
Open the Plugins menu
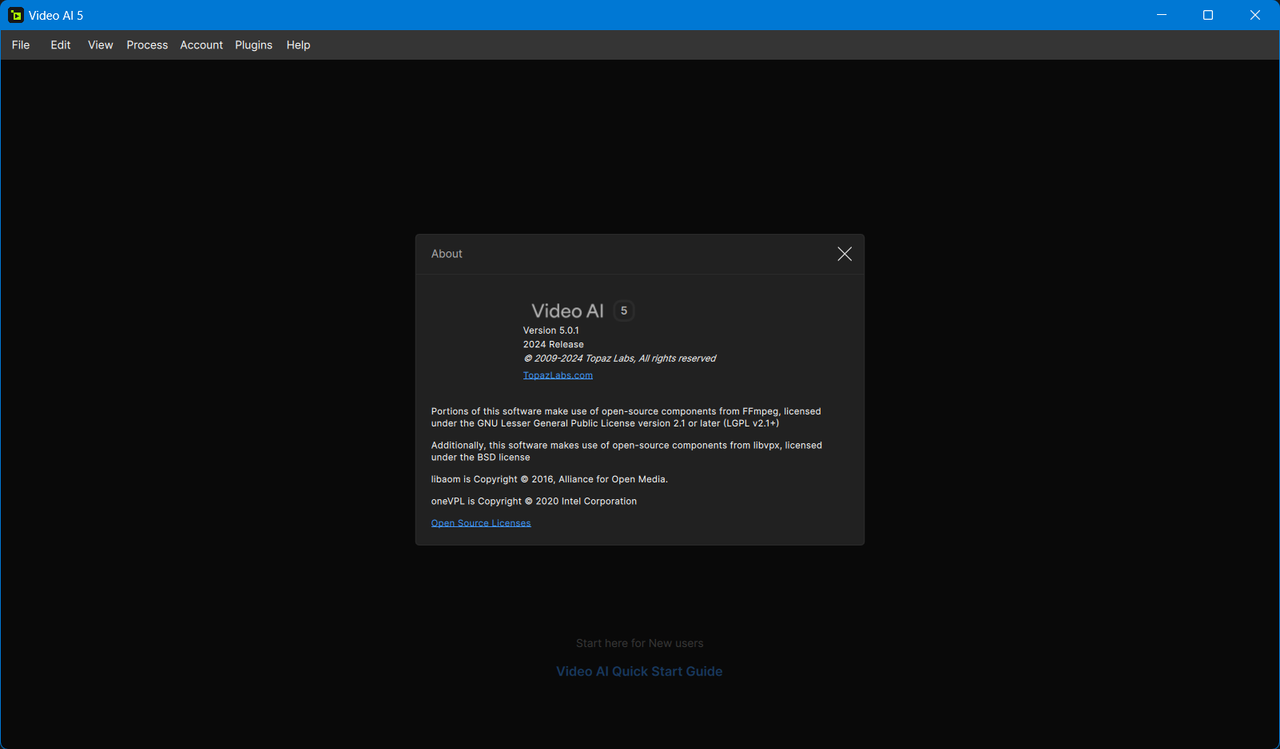point(253,44)
